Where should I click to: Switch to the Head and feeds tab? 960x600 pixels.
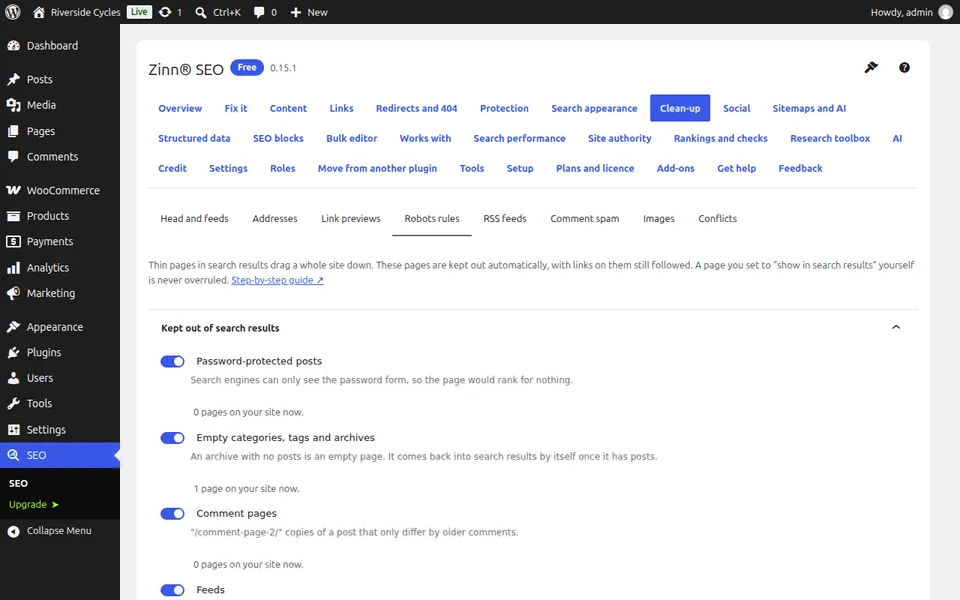(194, 219)
